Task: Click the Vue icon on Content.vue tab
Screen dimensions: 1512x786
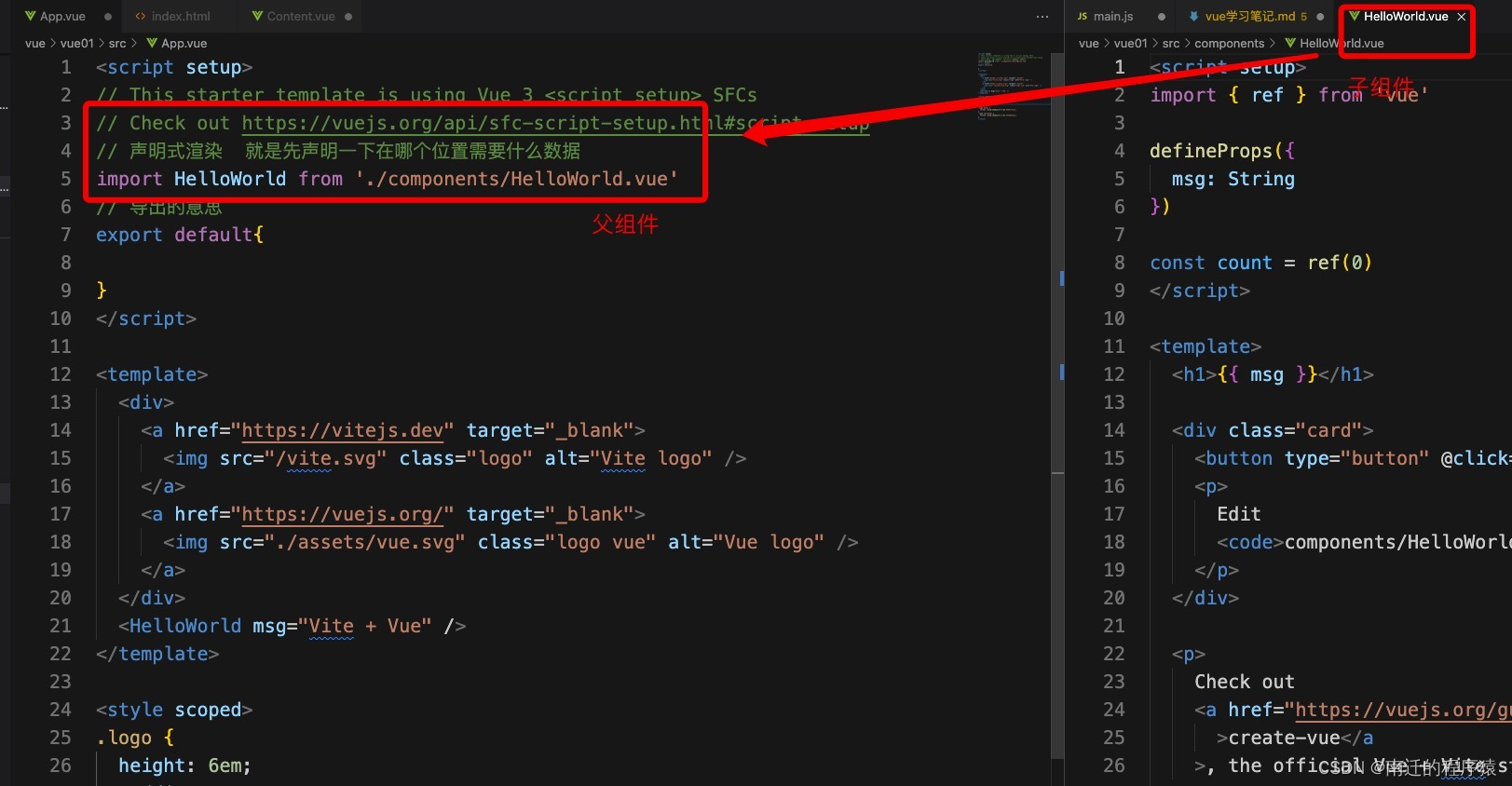Action: tap(258, 17)
